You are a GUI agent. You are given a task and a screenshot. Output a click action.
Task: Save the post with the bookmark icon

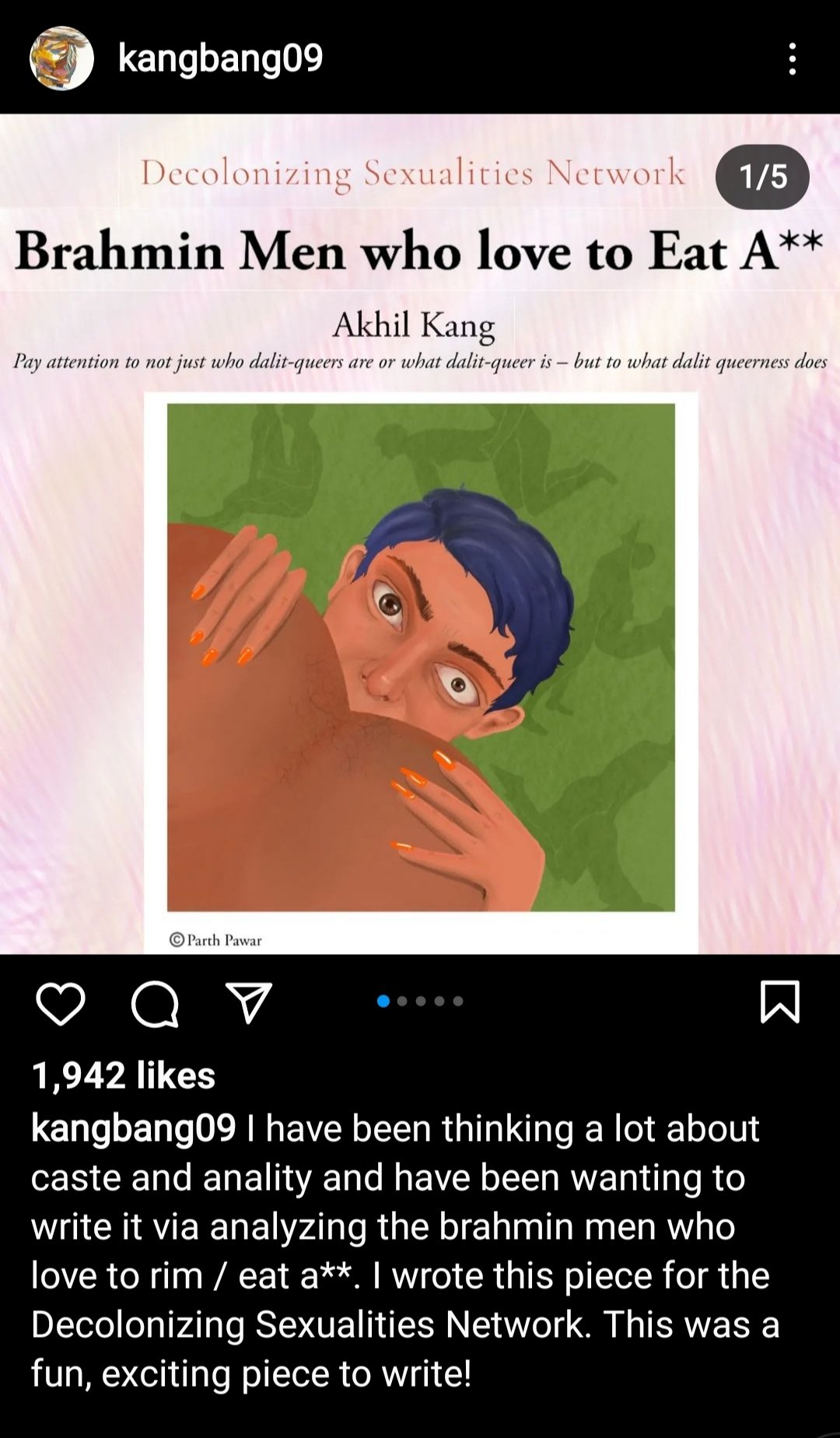coord(779,1001)
